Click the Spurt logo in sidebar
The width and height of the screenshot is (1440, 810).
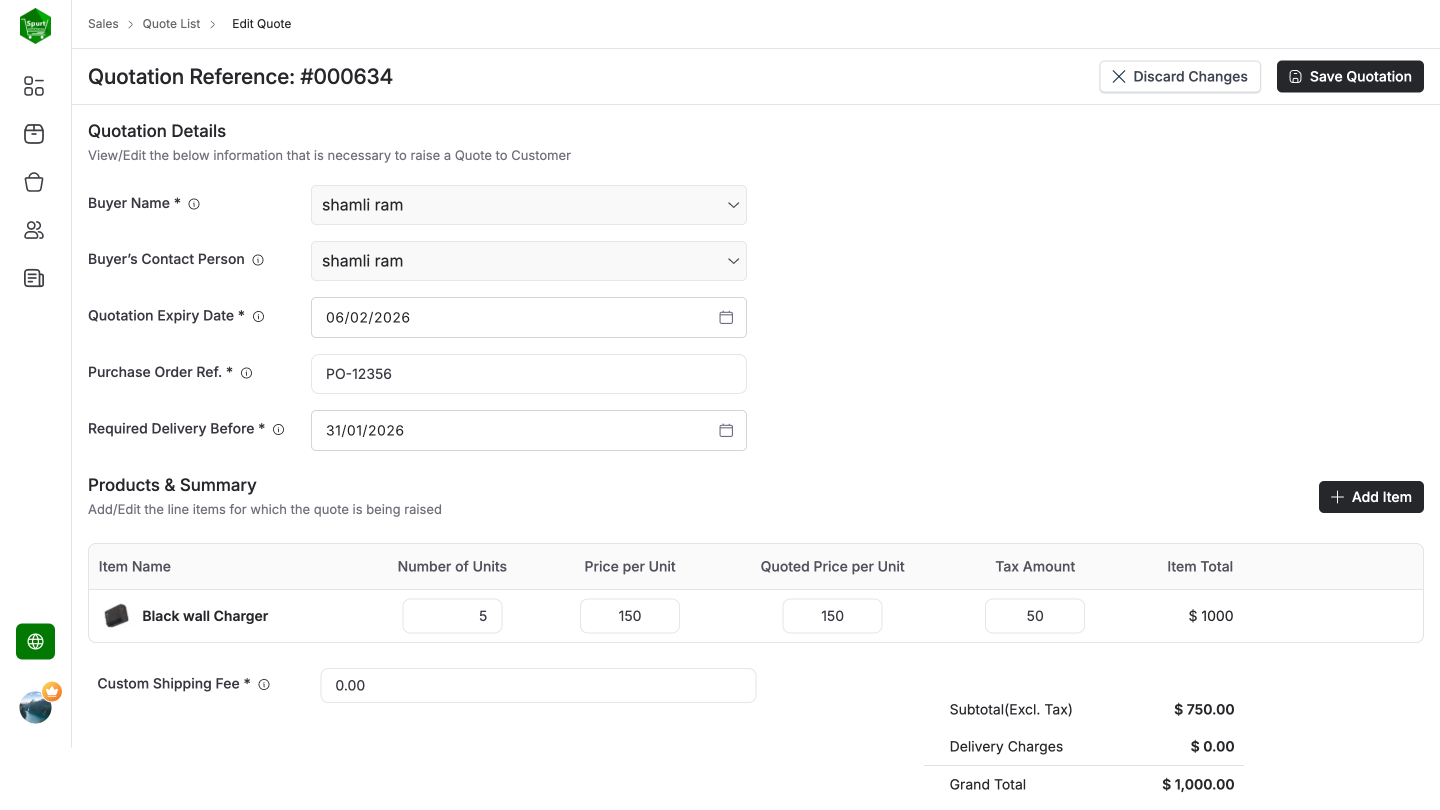35,26
